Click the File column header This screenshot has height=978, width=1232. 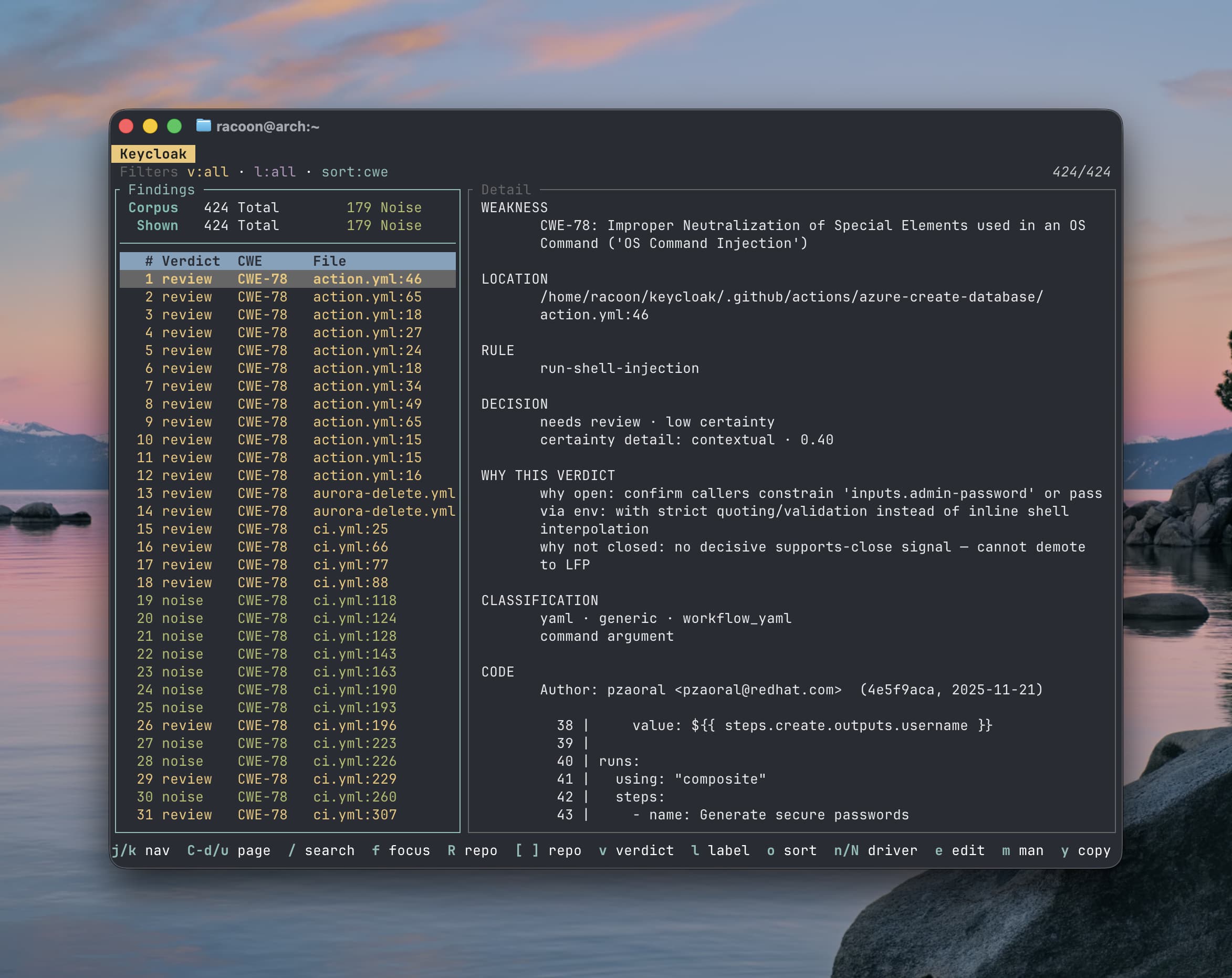tap(329, 261)
